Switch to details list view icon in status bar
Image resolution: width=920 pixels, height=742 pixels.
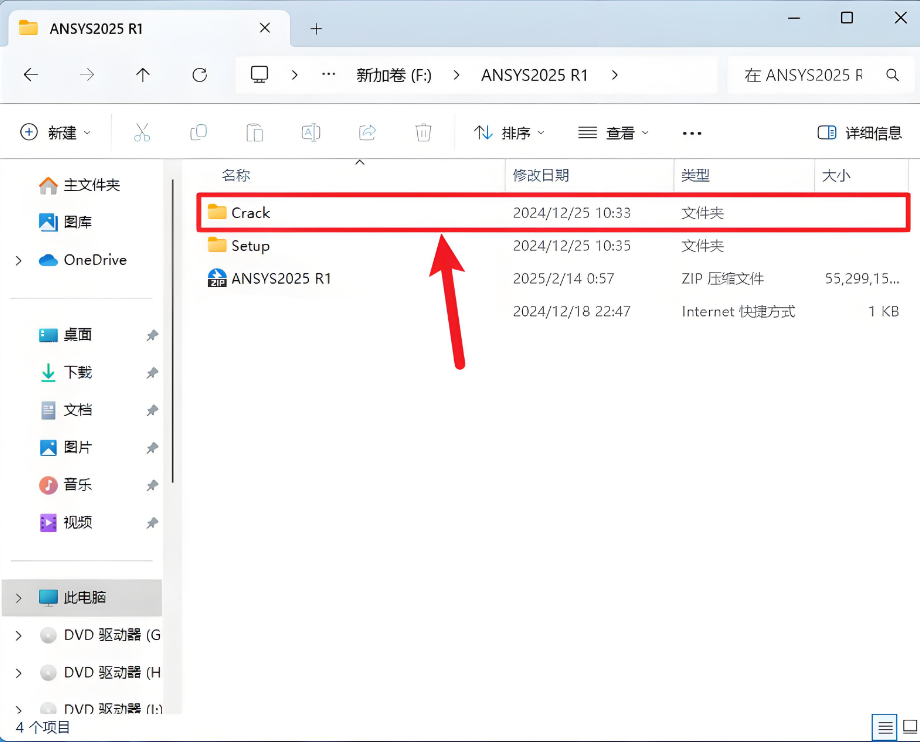point(885,728)
